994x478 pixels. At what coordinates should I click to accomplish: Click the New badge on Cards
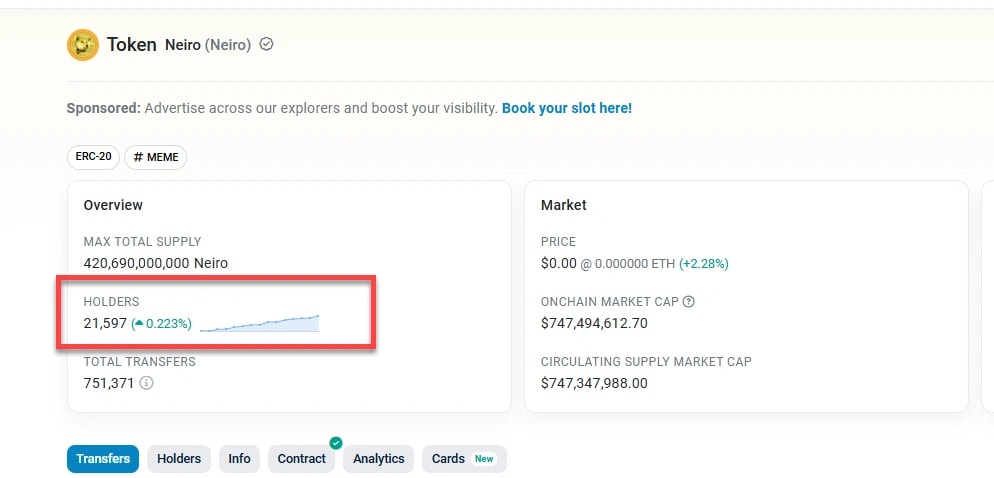[x=484, y=459]
